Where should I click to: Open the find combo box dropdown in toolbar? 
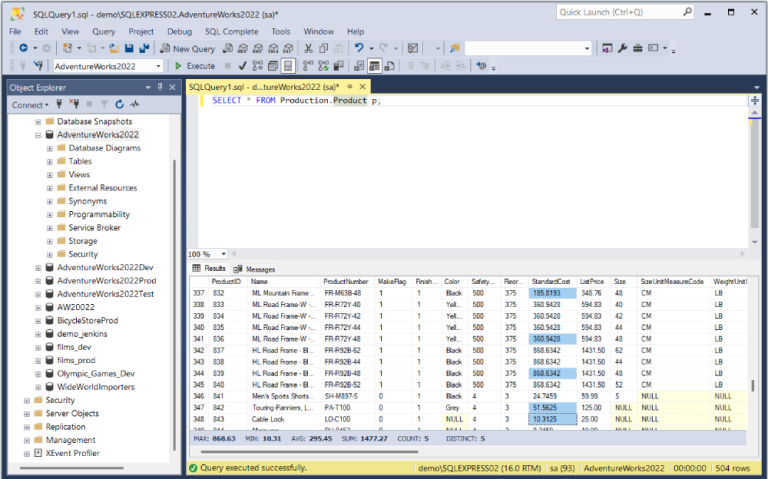[587, 48]
